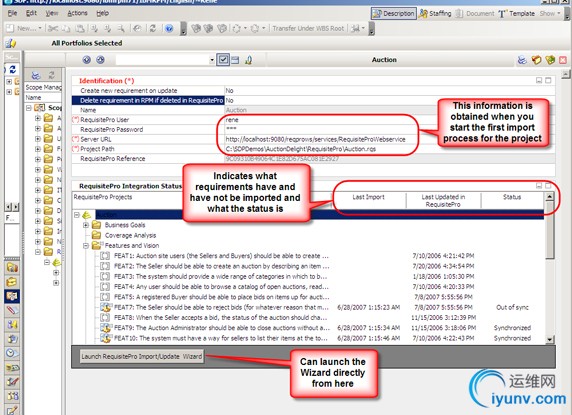Open the Edit menu
The image size is (572, 415).
click(31, 13)
